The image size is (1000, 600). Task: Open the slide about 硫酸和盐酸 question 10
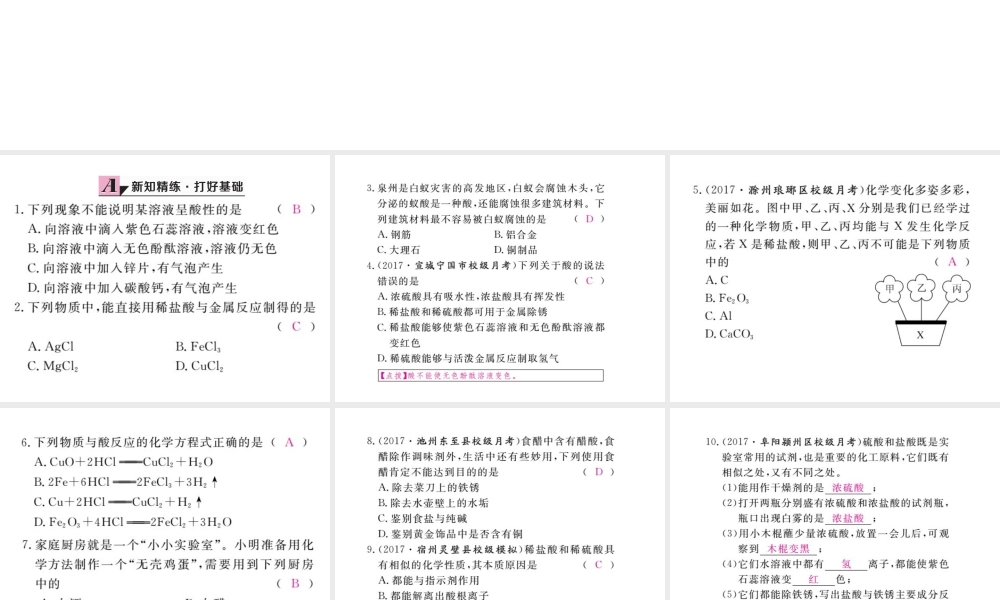(x=835, y=504)
